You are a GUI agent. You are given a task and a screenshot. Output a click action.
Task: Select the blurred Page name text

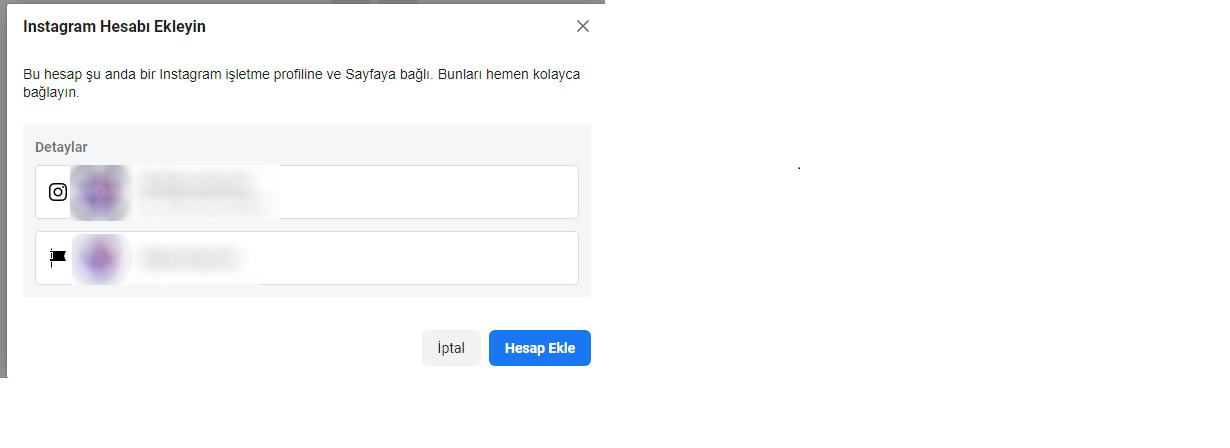[190, 258]
